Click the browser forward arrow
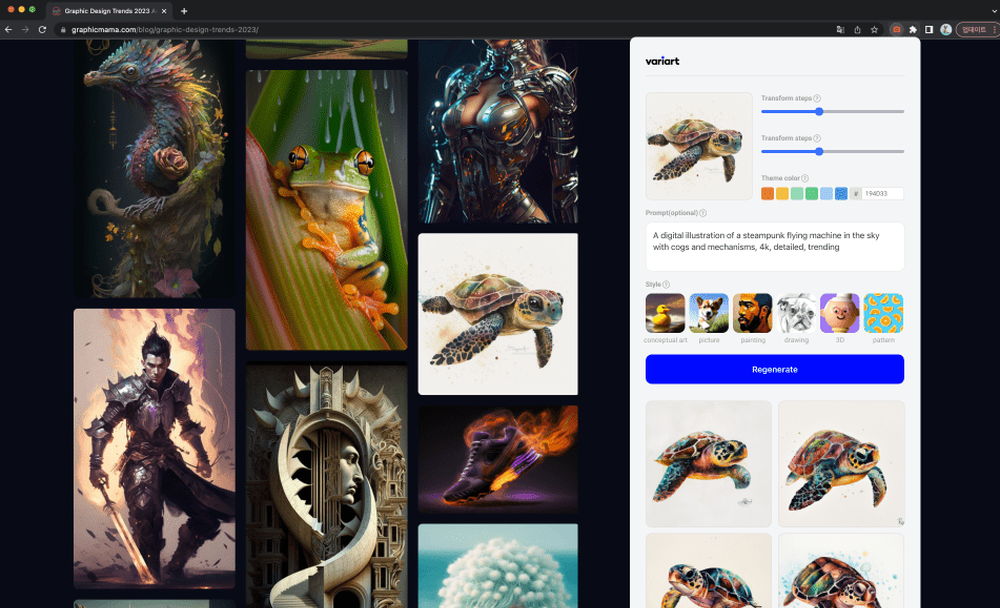Viewport: 1000px width, 608px height. click(25, 29)
